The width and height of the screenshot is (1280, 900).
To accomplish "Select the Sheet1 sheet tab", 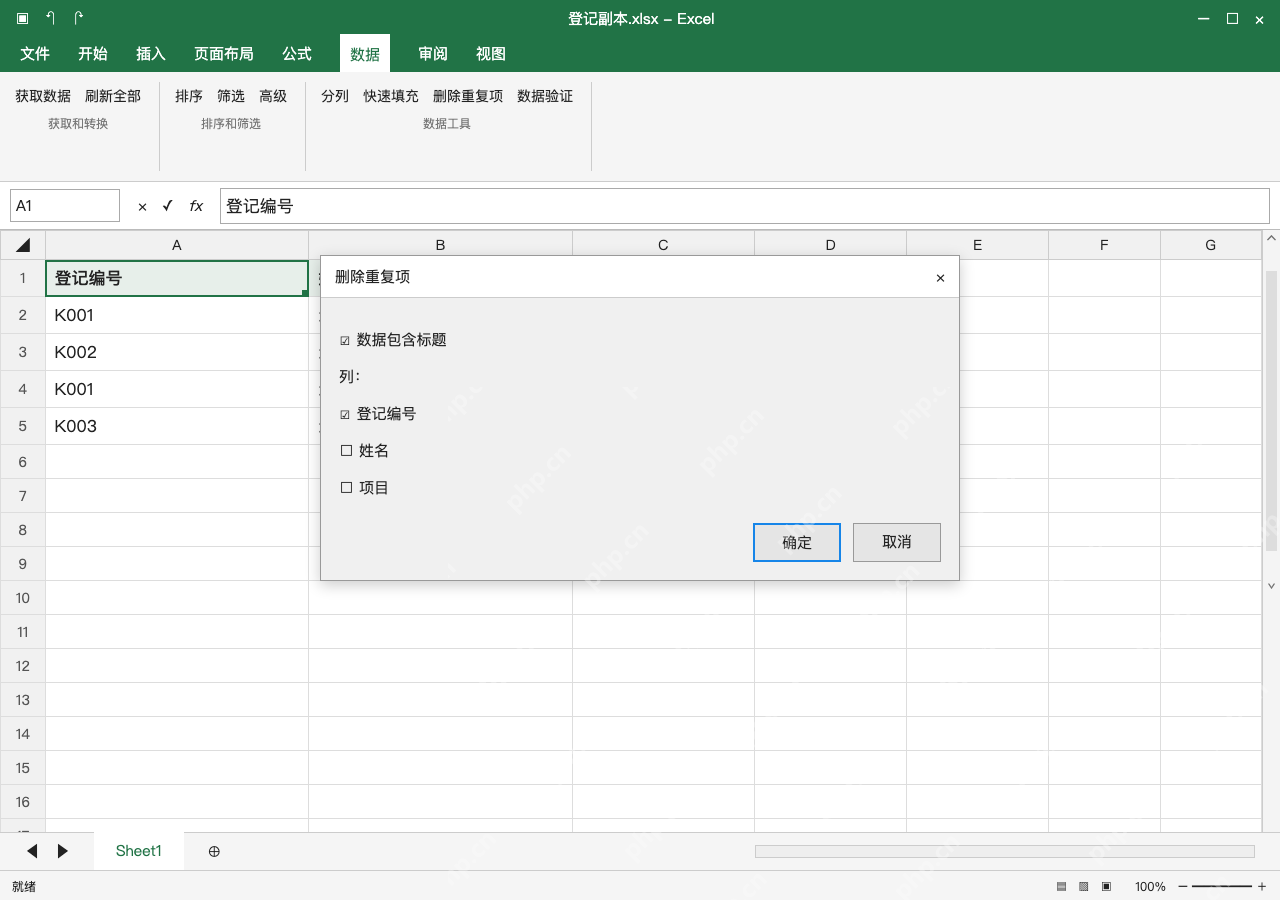I will click(x=139, y=851).
